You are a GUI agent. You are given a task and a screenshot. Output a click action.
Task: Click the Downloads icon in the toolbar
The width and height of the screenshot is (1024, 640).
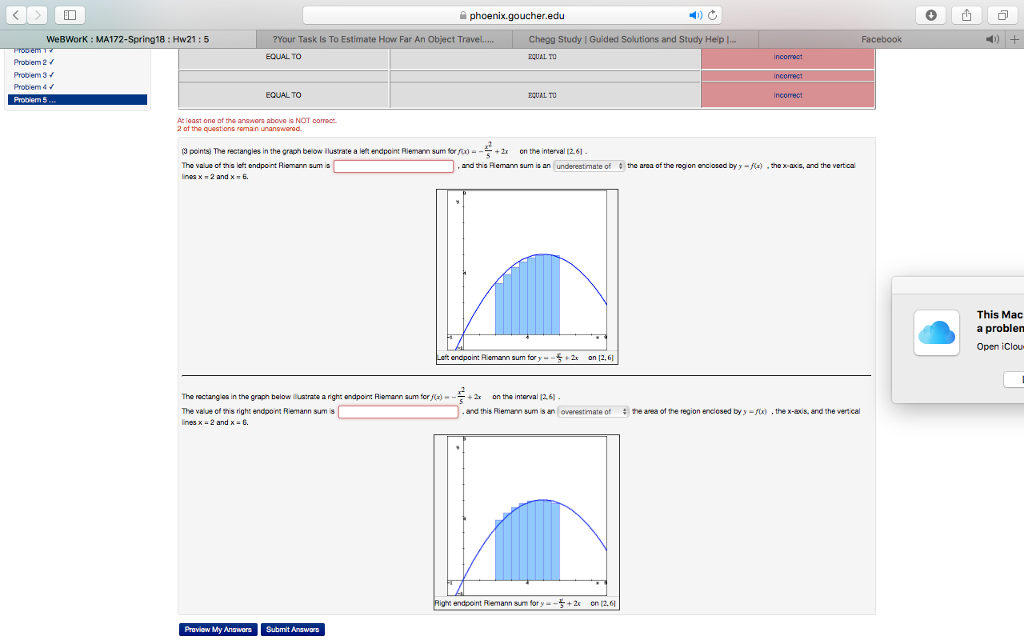click(931, 14)
